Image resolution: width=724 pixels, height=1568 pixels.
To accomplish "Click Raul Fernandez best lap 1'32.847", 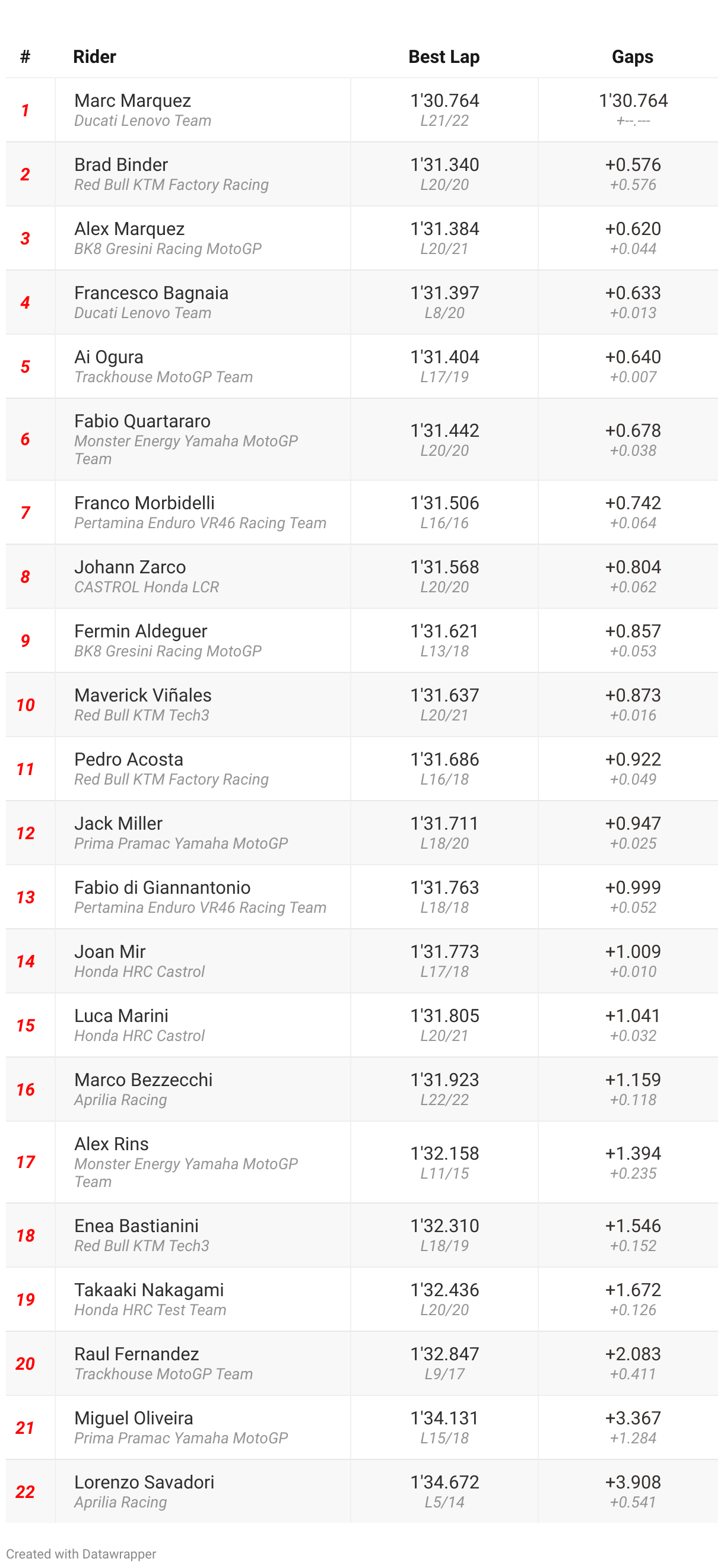I will (x=444, y=1354).
